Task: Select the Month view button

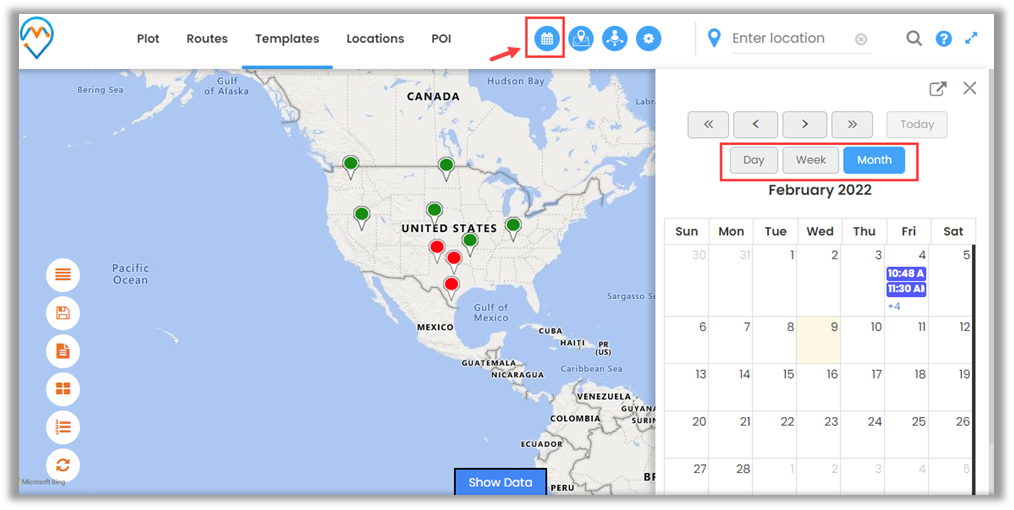Action: (x=873, y=160)
